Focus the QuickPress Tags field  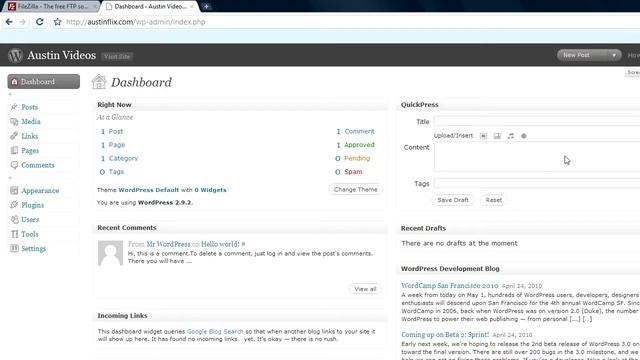point(537,183)
